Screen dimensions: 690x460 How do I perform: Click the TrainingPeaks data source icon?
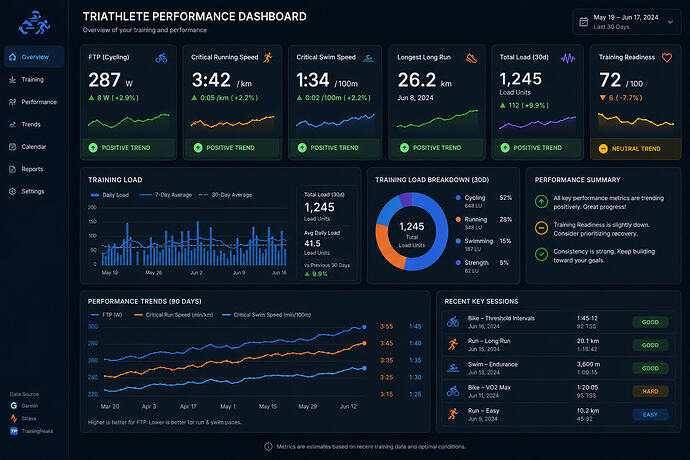(14, 431)
